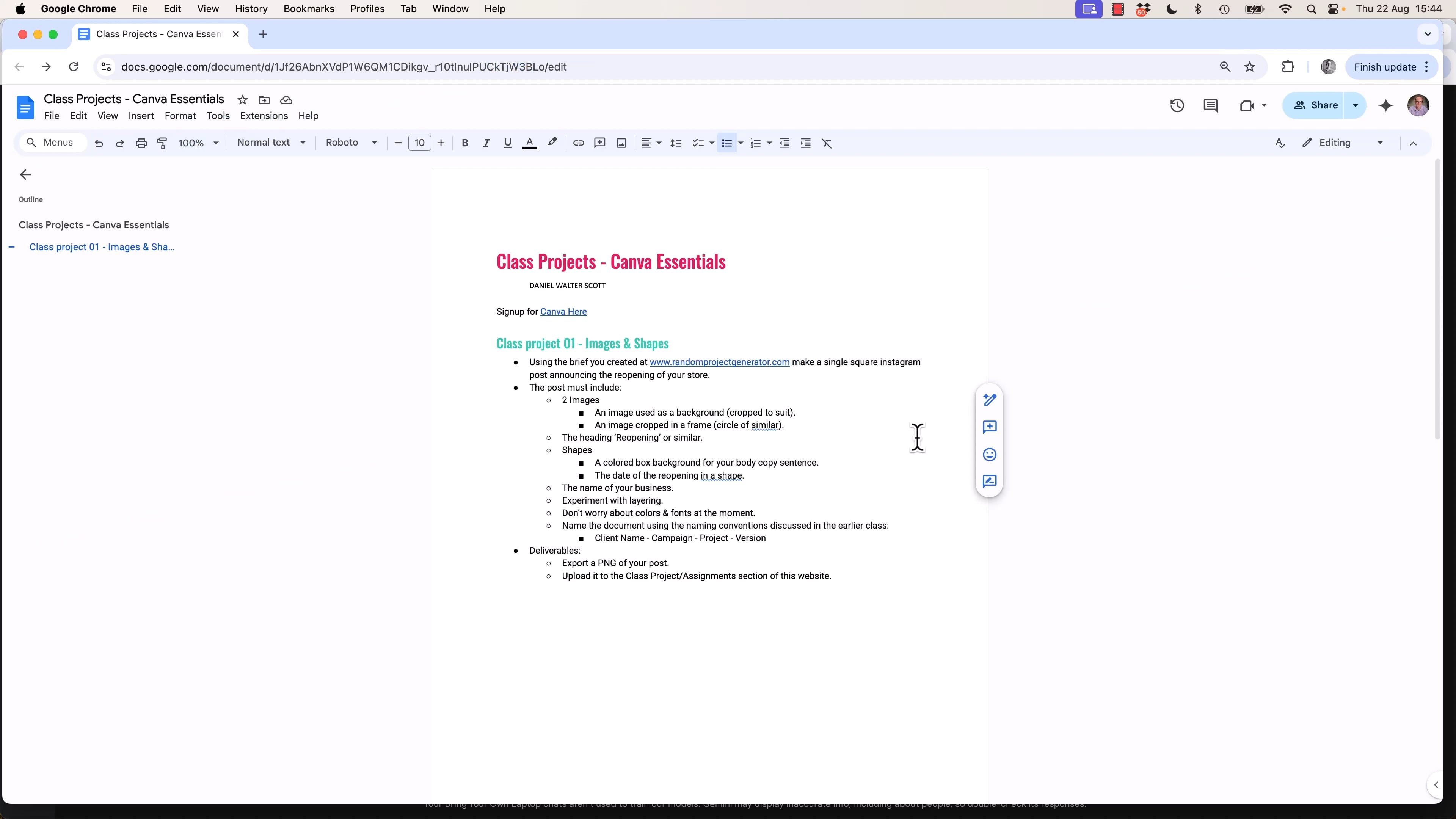Toggle bold formatting
1456x819 pixels.
(x=464, y=143)
